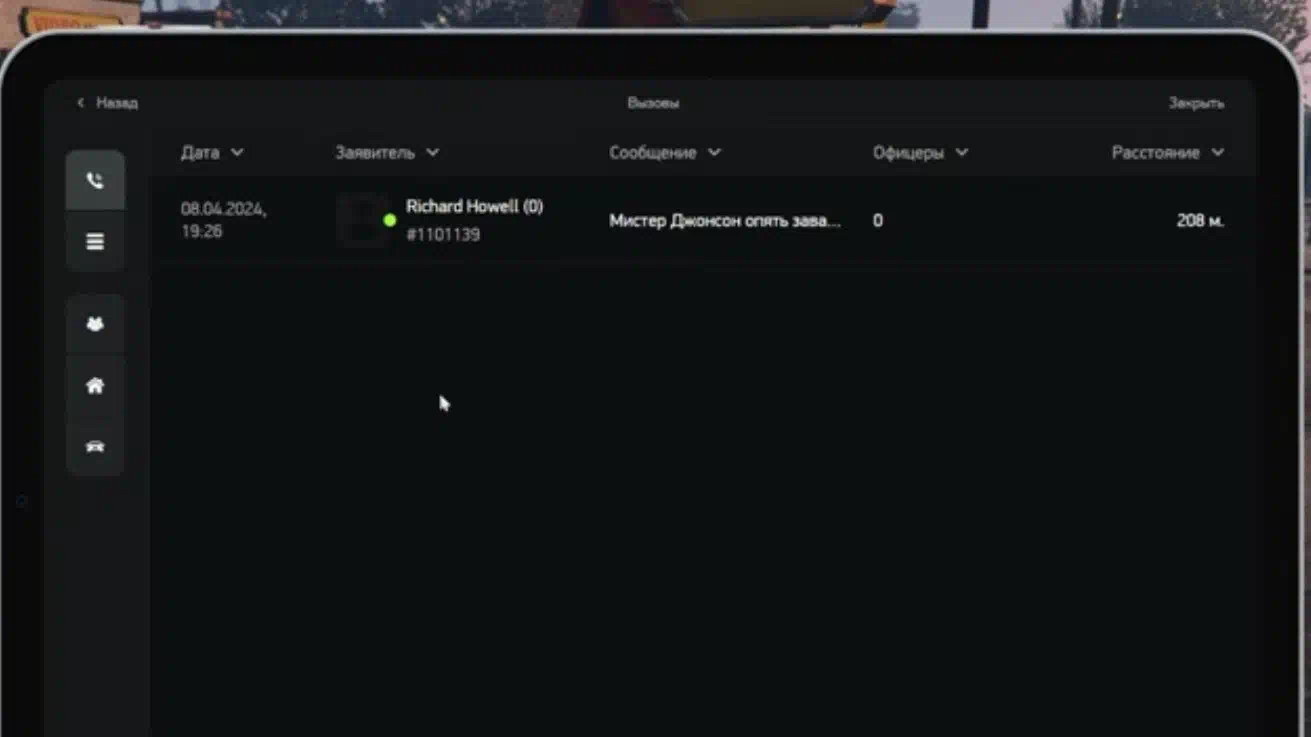Image resolution: width=1311 pixels, height=737 pixels.
Task: Open message starting with Мистер Джонсон
Action: pos(725,221)
